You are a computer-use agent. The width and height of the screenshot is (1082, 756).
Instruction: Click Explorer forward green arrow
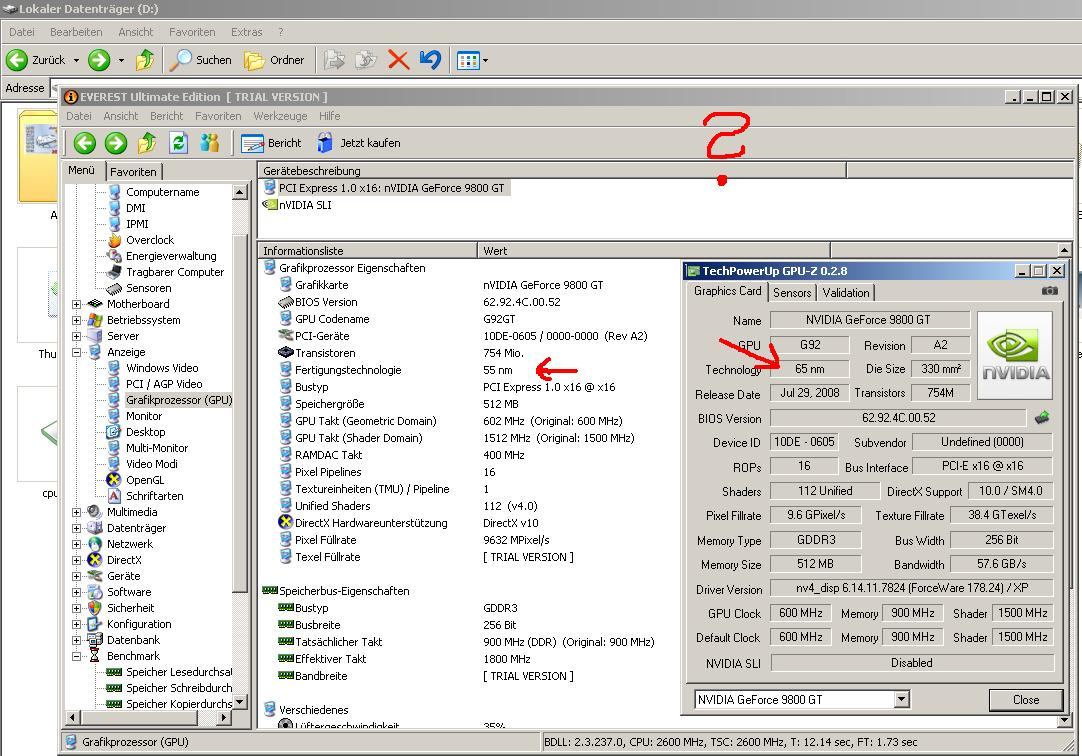click(x=99, y=60)
